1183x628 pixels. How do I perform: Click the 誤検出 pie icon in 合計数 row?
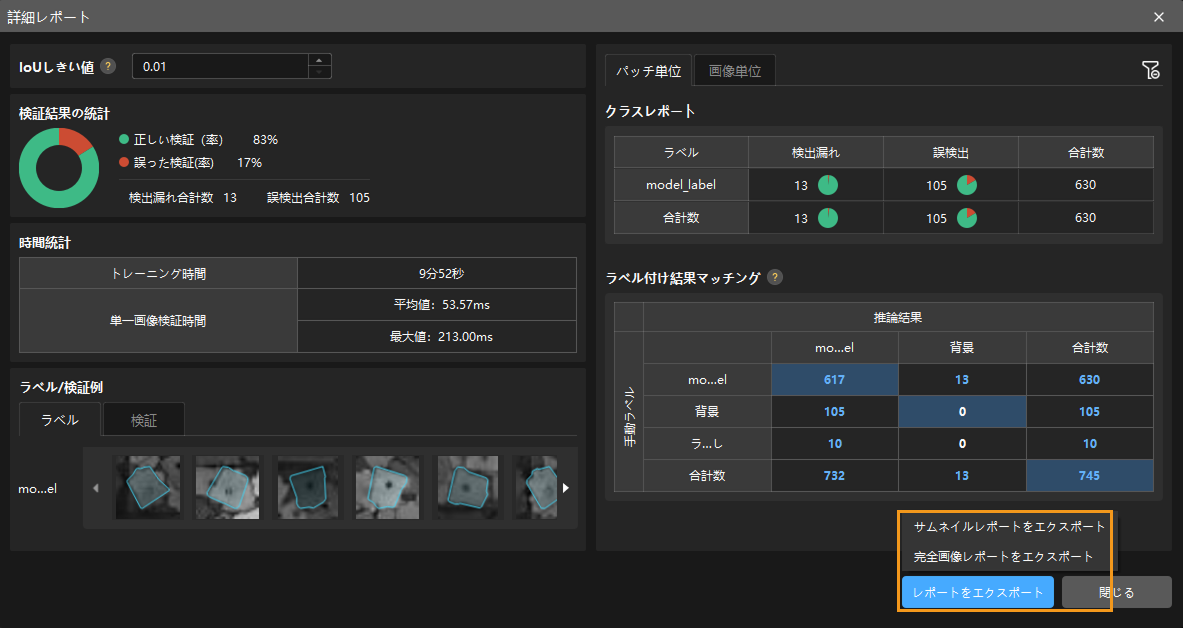click(x=966, y=217)
